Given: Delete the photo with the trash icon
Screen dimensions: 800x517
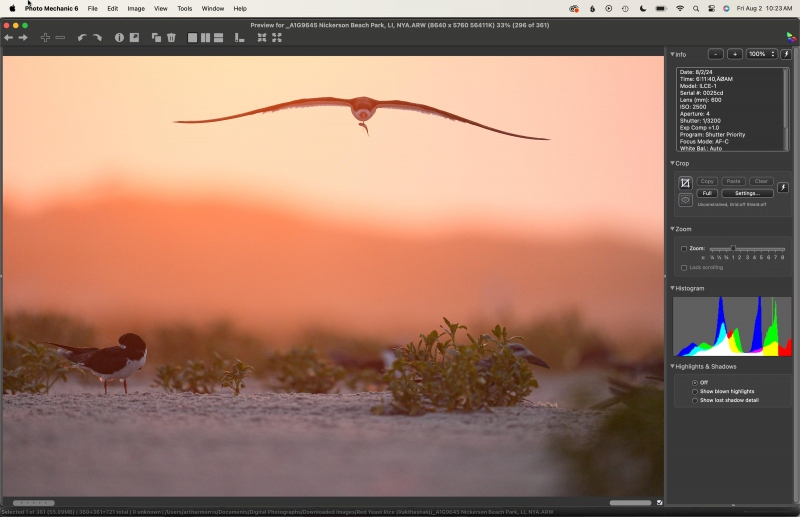Looking at the screenshot, I should (x=171, y=38).
